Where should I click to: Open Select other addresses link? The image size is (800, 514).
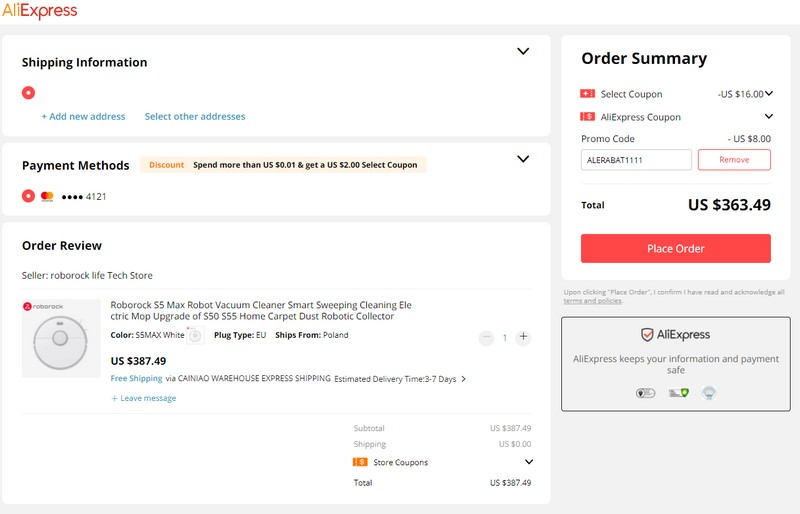195,116
